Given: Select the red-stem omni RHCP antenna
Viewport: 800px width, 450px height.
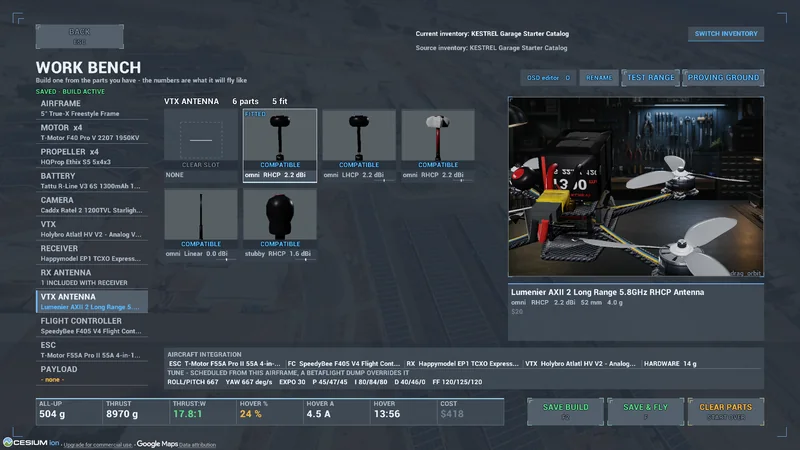Looking at the screenshot, I should [x=438, y=145].
